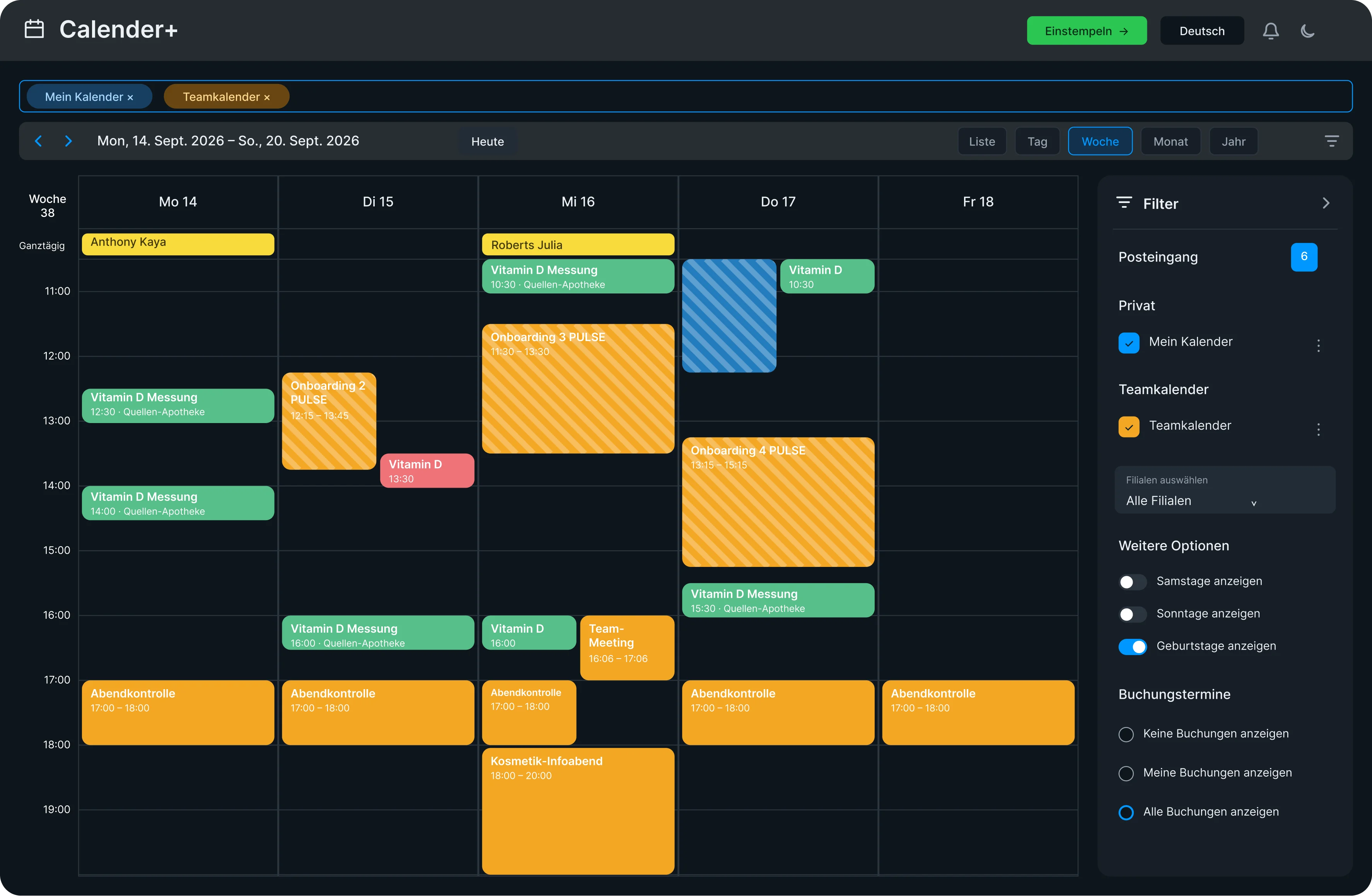The image size is (1372, 896).
Task: Select Meine Buchungen anzeigen radio
Action: click(x=1126, y=773)
